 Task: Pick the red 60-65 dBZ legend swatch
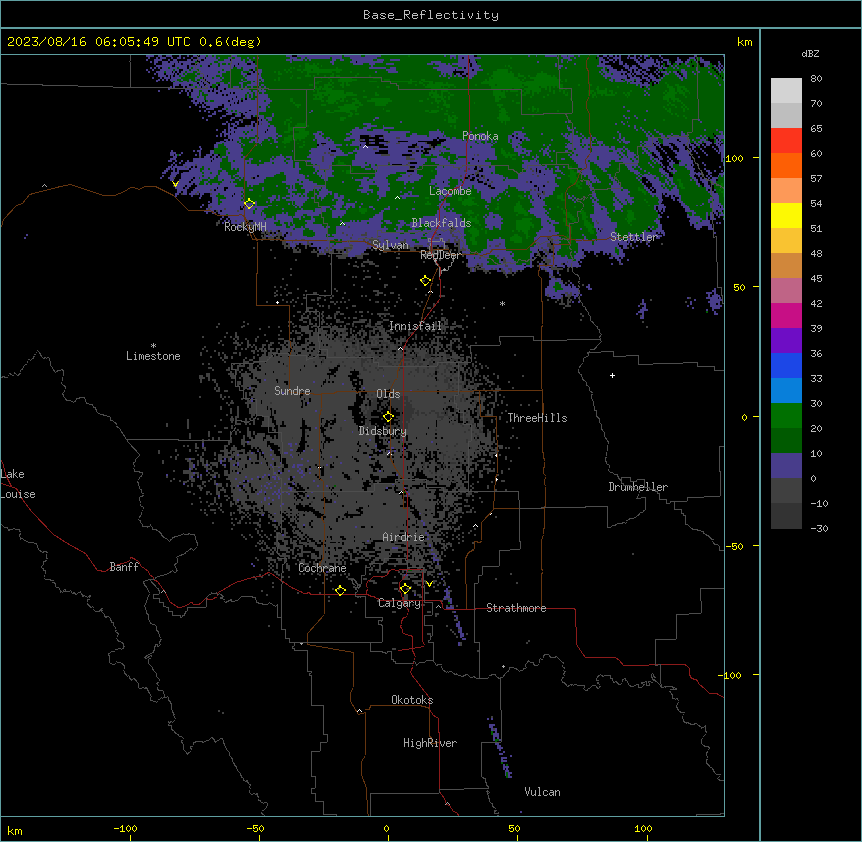click(x=786, y=140)
